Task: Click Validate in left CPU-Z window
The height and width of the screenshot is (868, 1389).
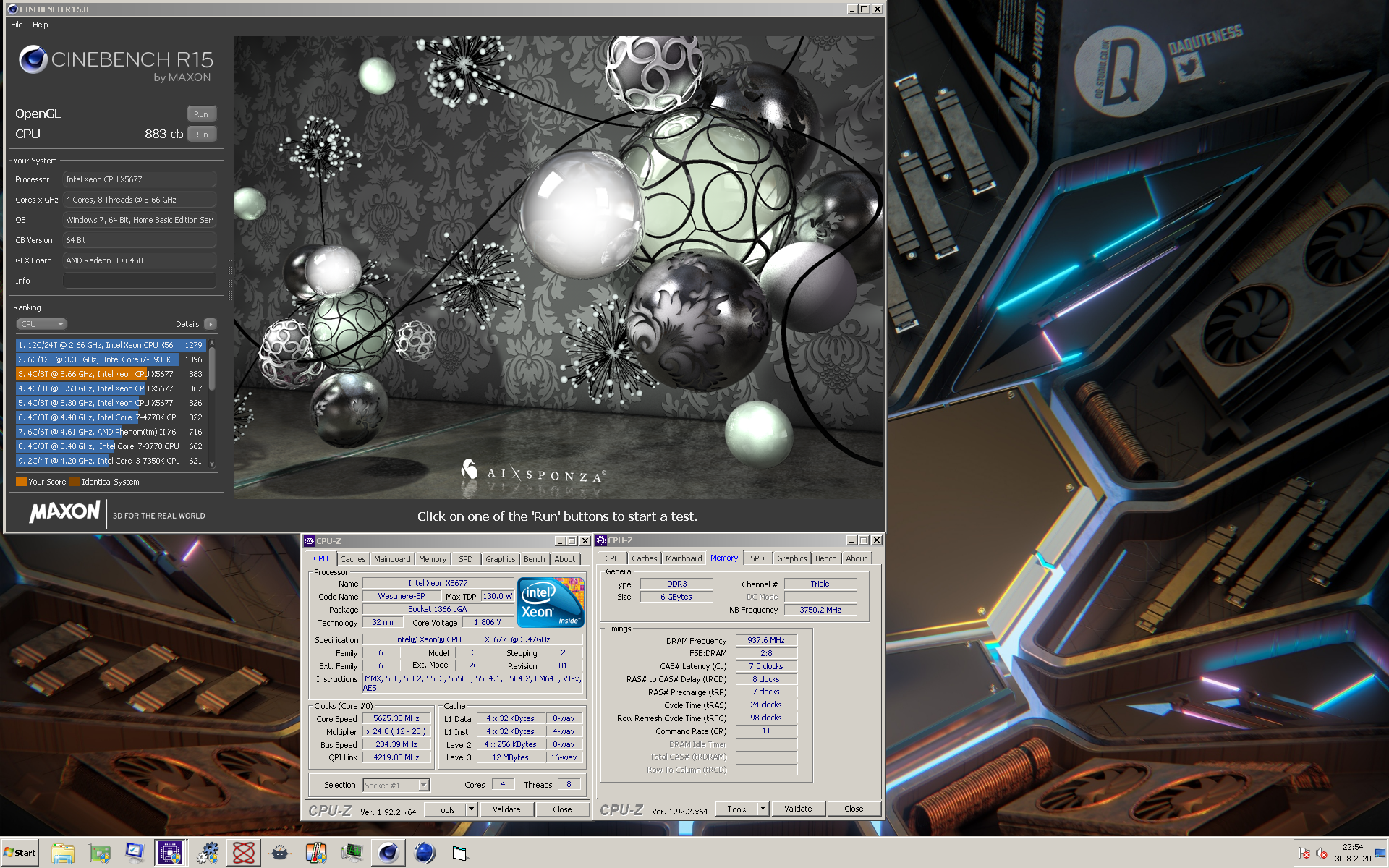Action: pyautogui.click(x=506, y=809)
